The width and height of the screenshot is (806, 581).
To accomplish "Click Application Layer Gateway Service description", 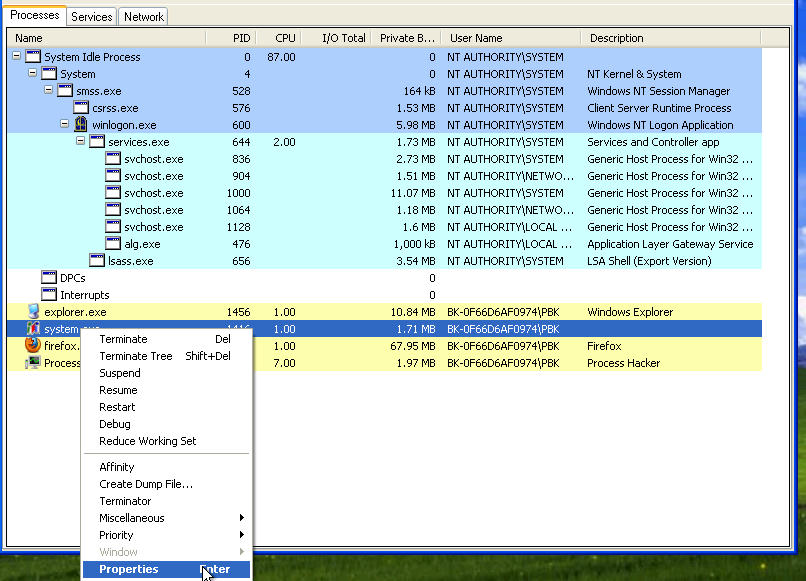I will point(670,244).
